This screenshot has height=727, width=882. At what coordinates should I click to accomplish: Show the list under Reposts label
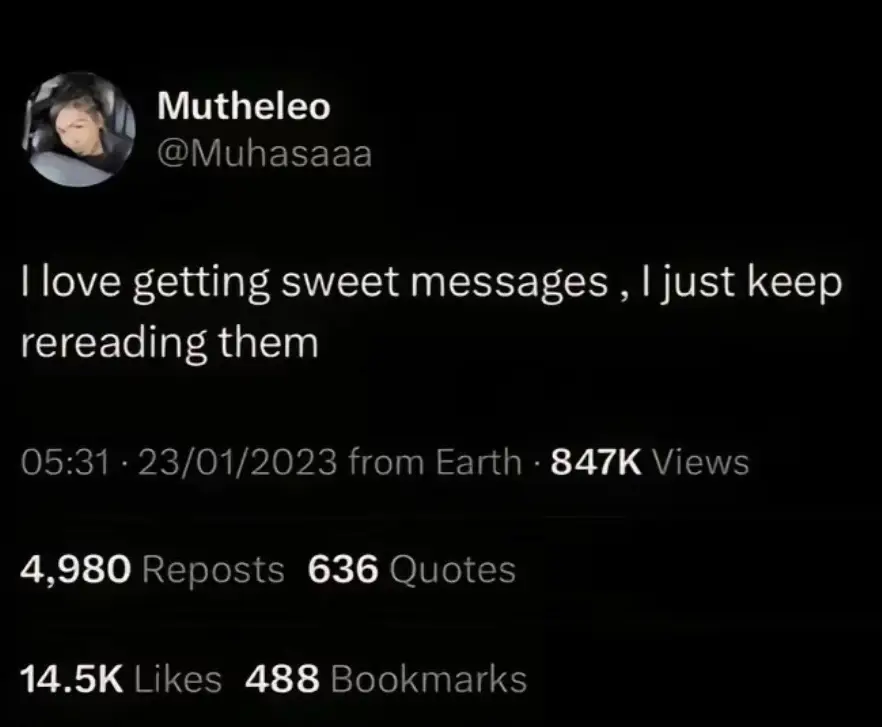coord(213,570)
